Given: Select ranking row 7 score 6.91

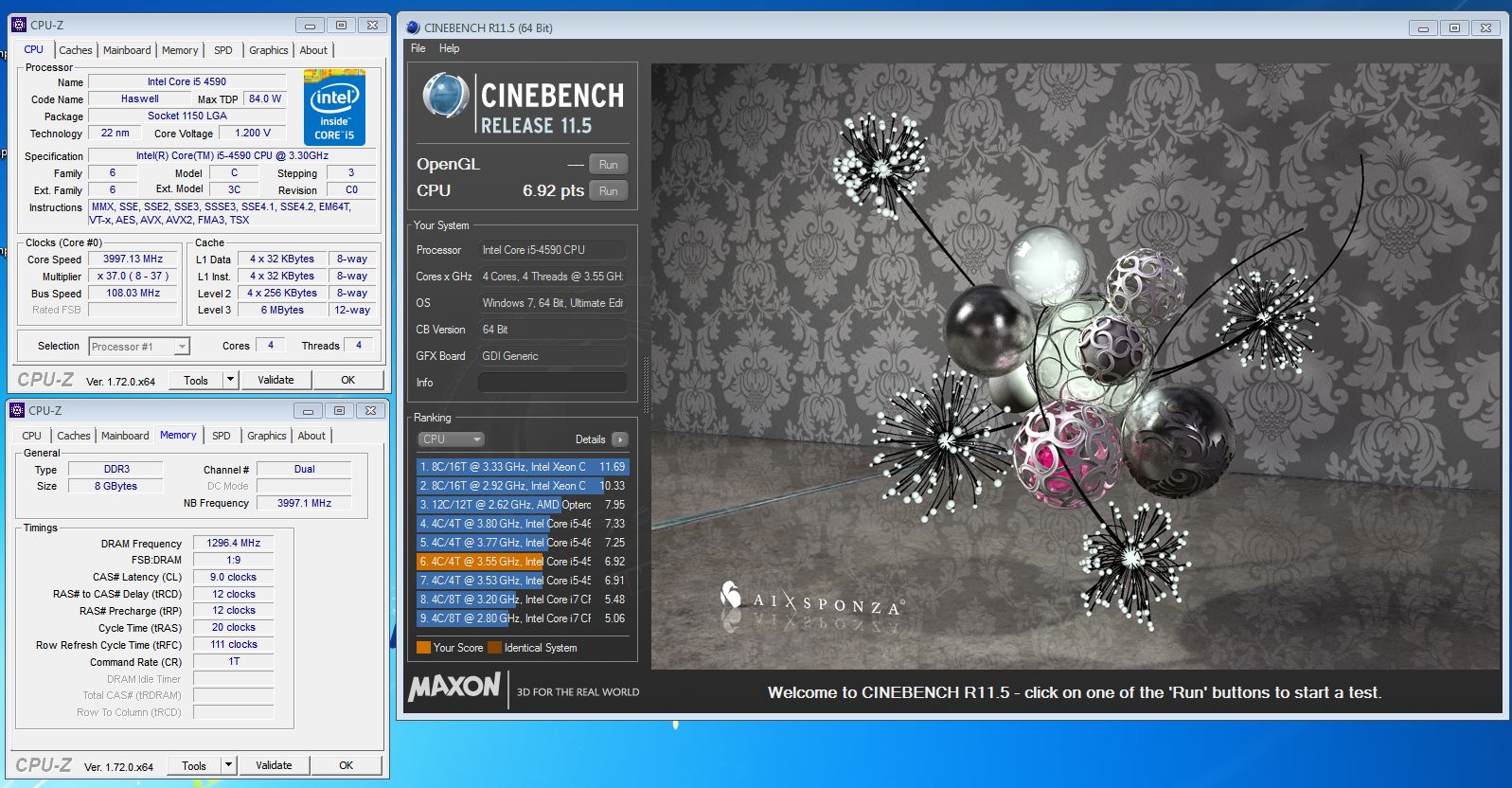Looking at the screenshot, I should coord(523,581).
